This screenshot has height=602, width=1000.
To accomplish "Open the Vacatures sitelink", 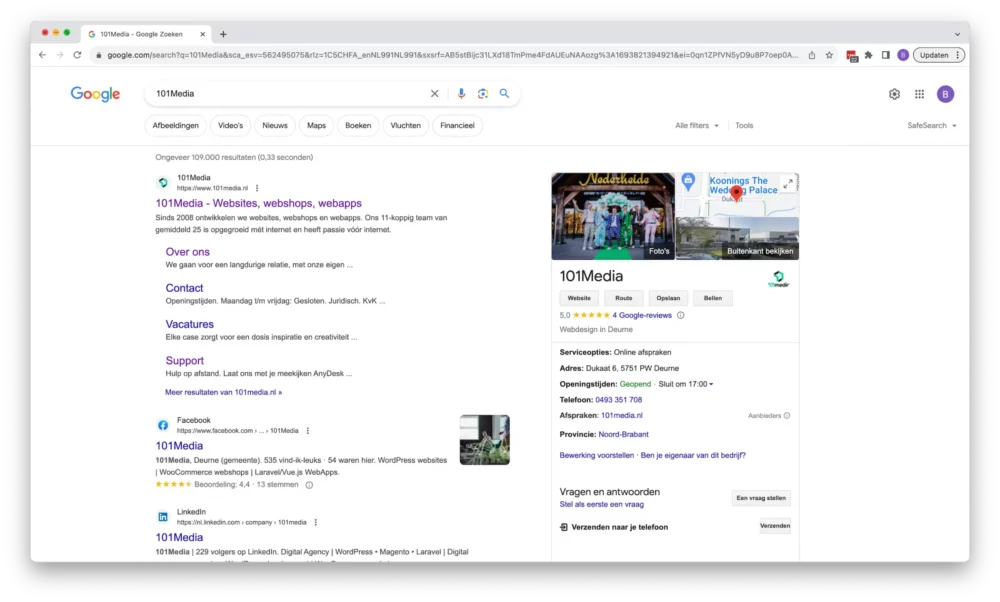I will 189,325.
